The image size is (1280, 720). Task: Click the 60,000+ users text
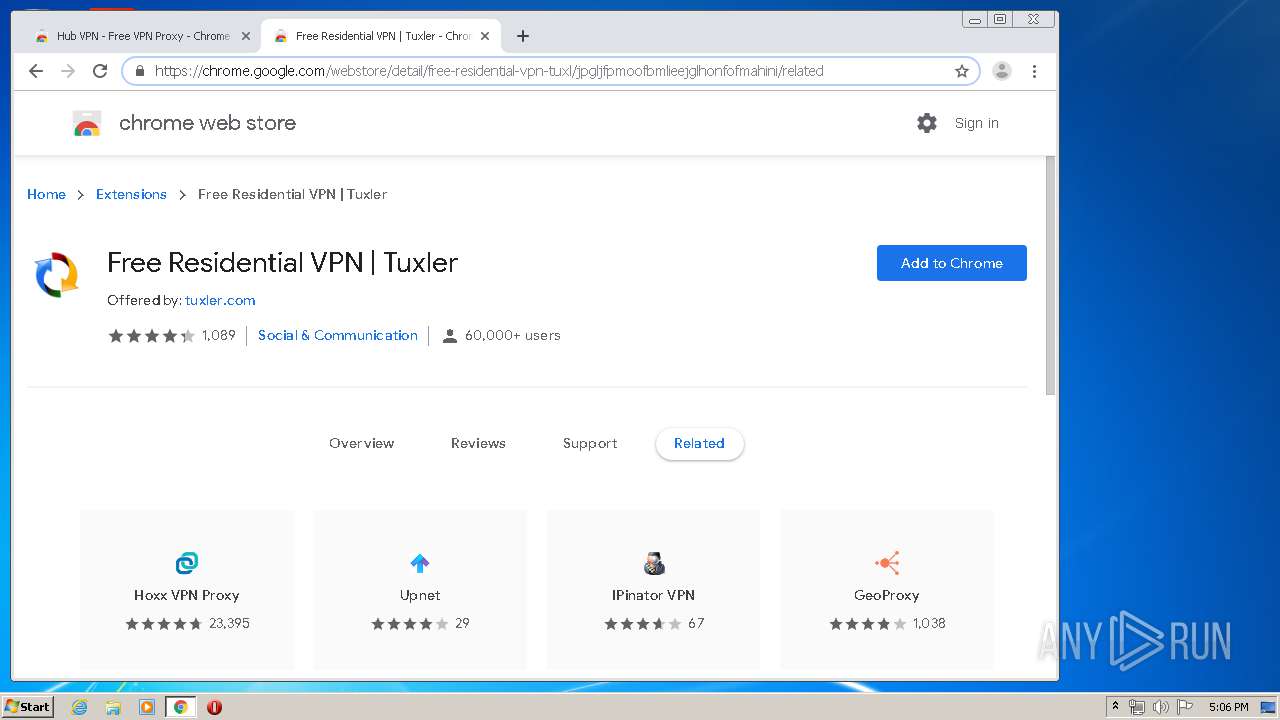click(513, 336)
